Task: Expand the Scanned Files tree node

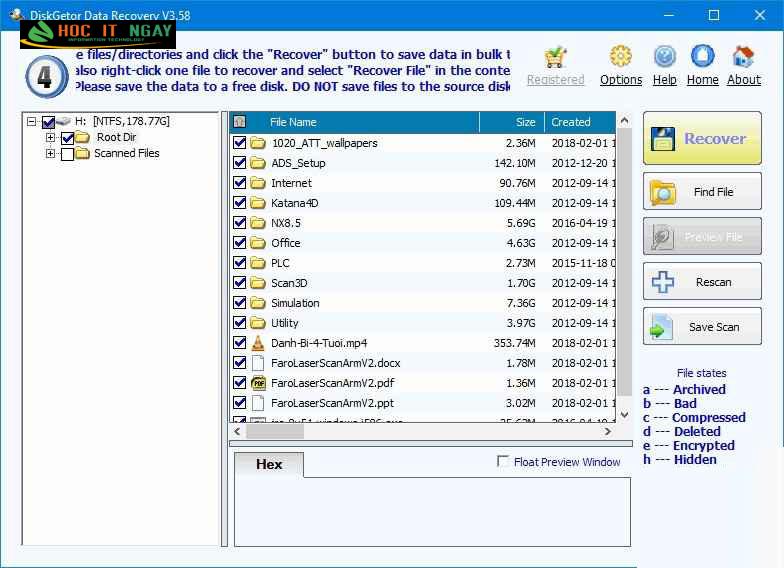Action: point(50,154)
